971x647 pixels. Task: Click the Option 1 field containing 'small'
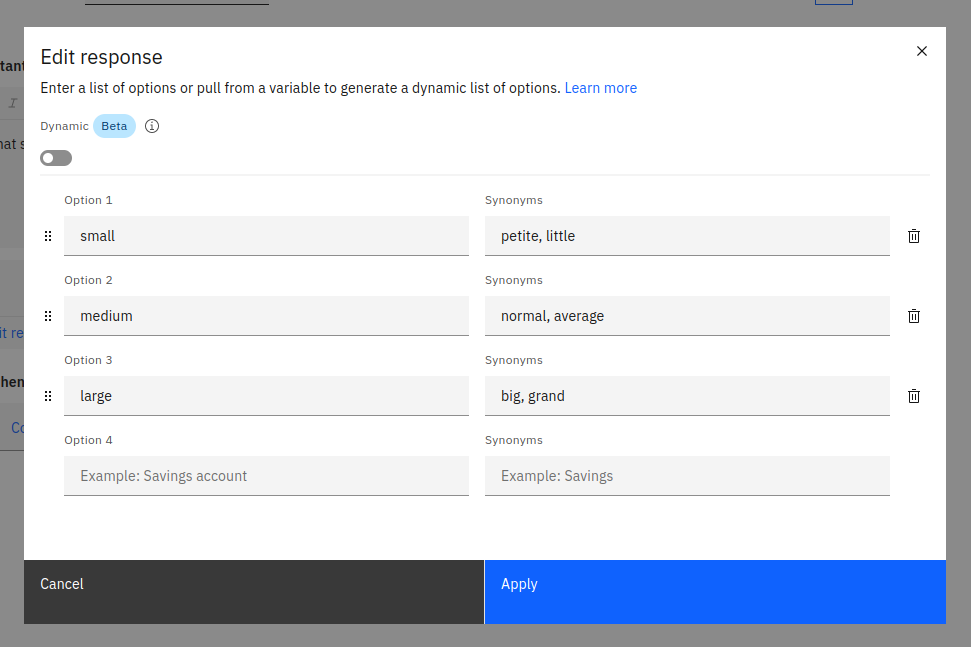tap(266, 236)
